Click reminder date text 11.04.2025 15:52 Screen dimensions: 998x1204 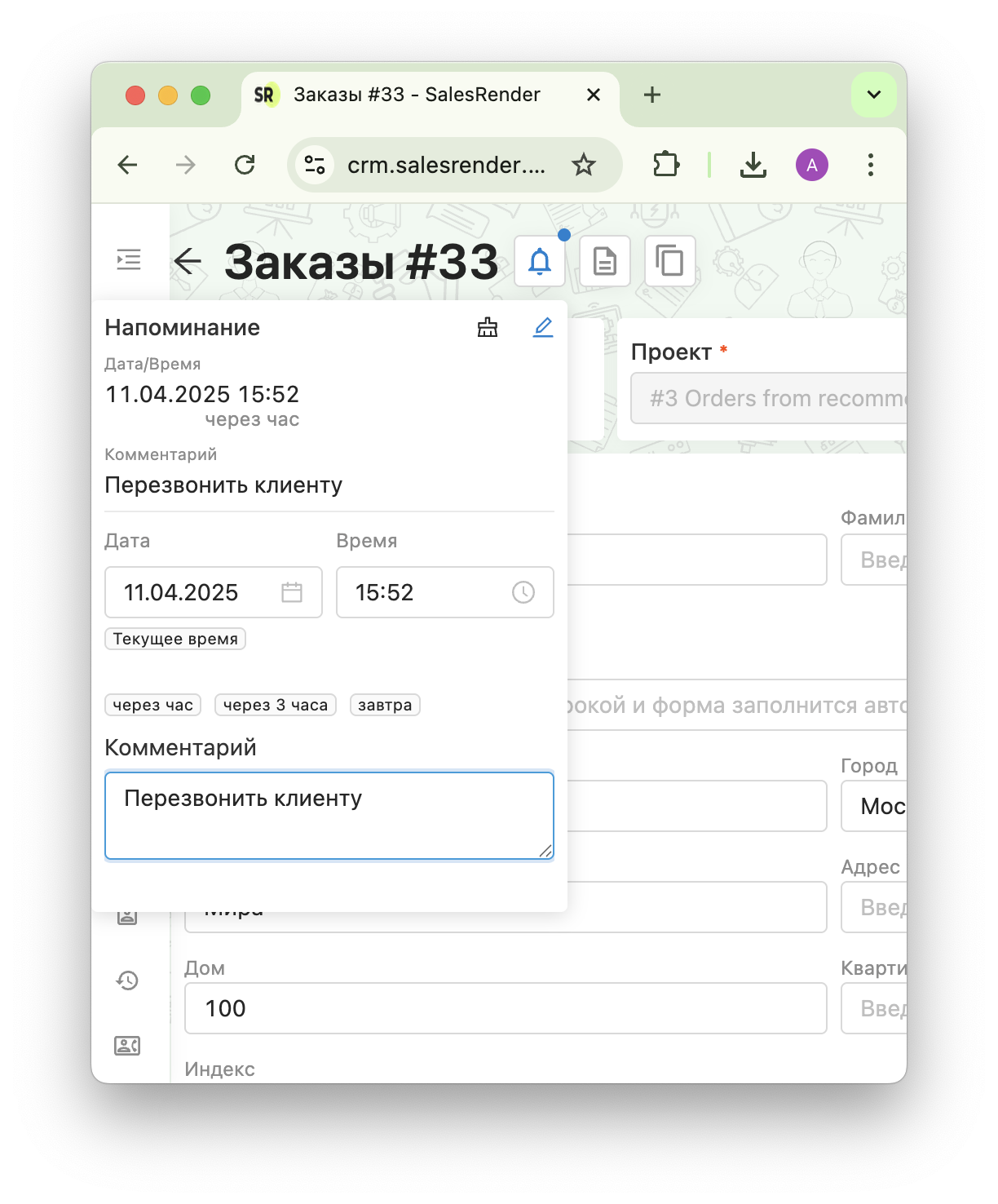pyautogui.click(x=202, y=394)
